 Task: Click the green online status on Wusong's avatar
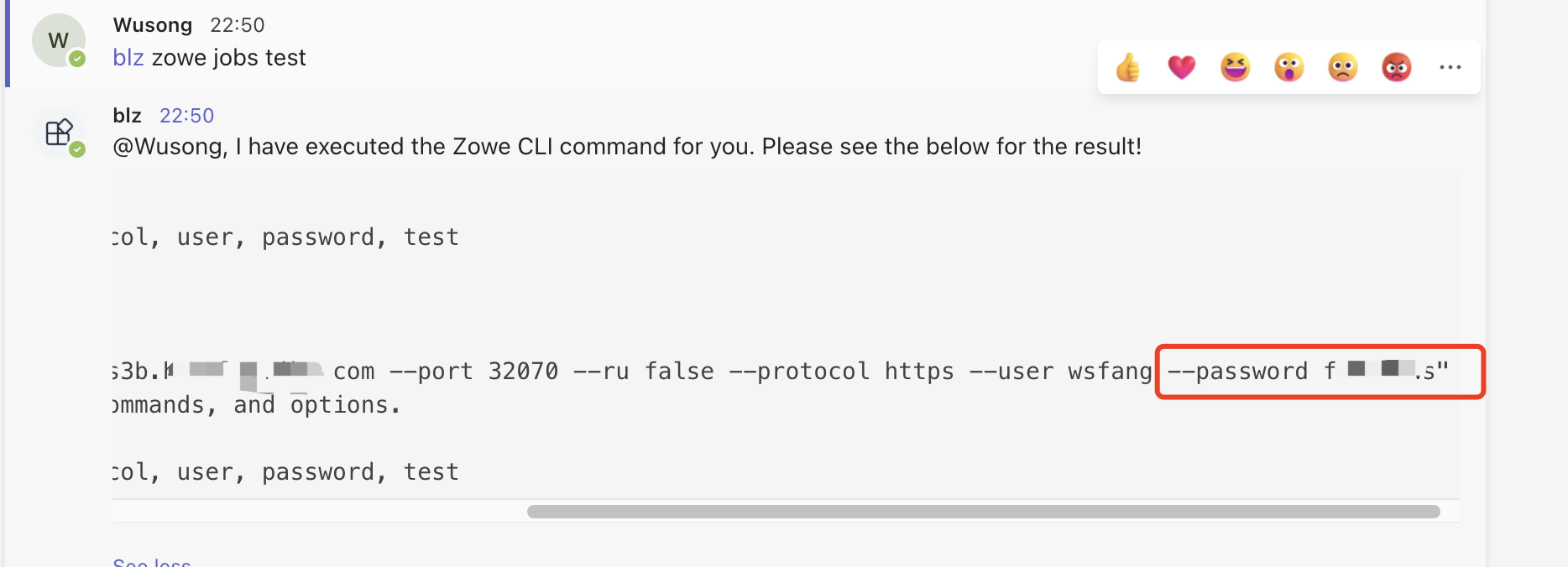coord(76,59)
